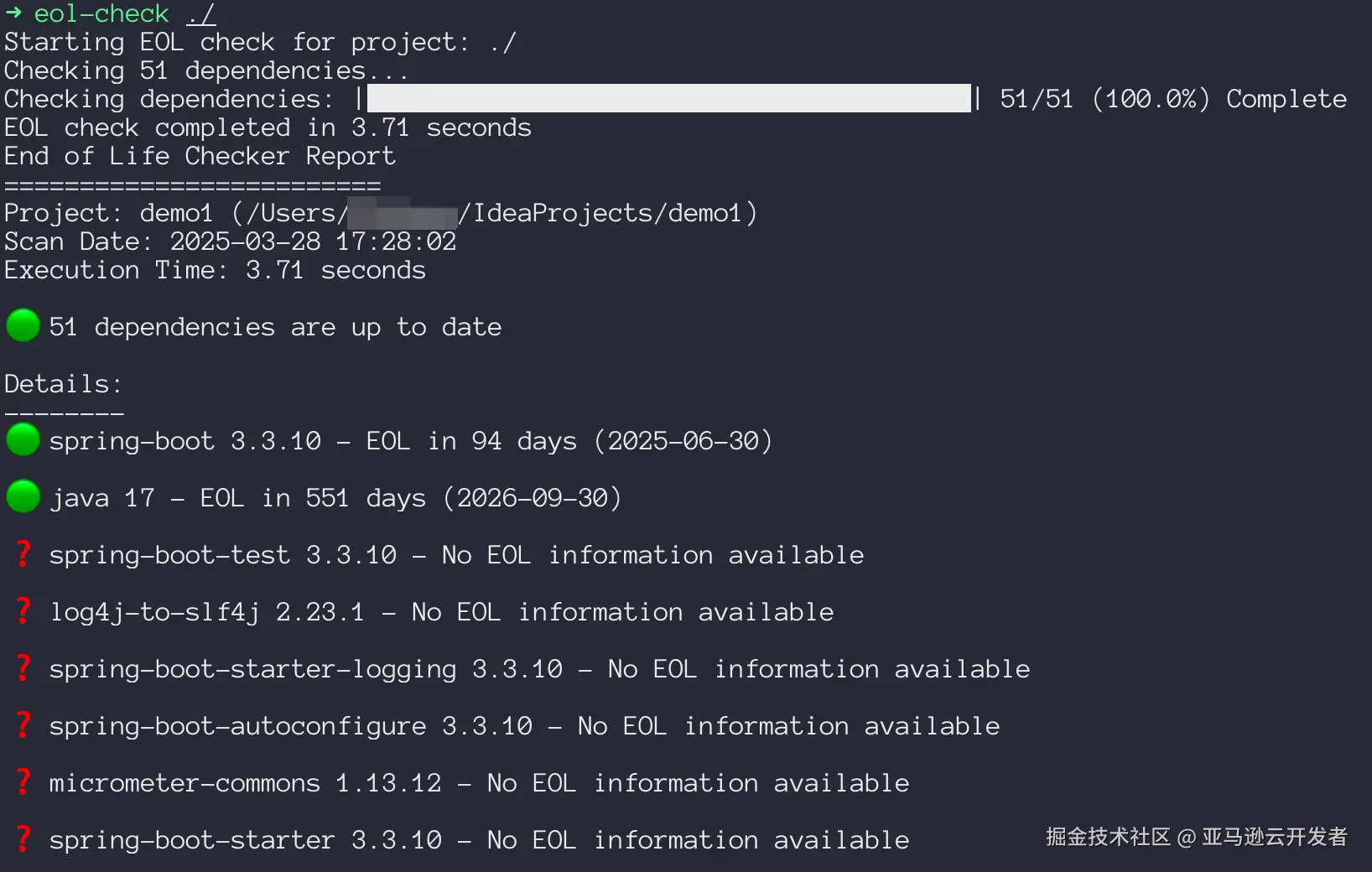Viewport: 1372px width, 872px height.
Task: Click the underlined ./ path argument
Action: tap(201, 13)
